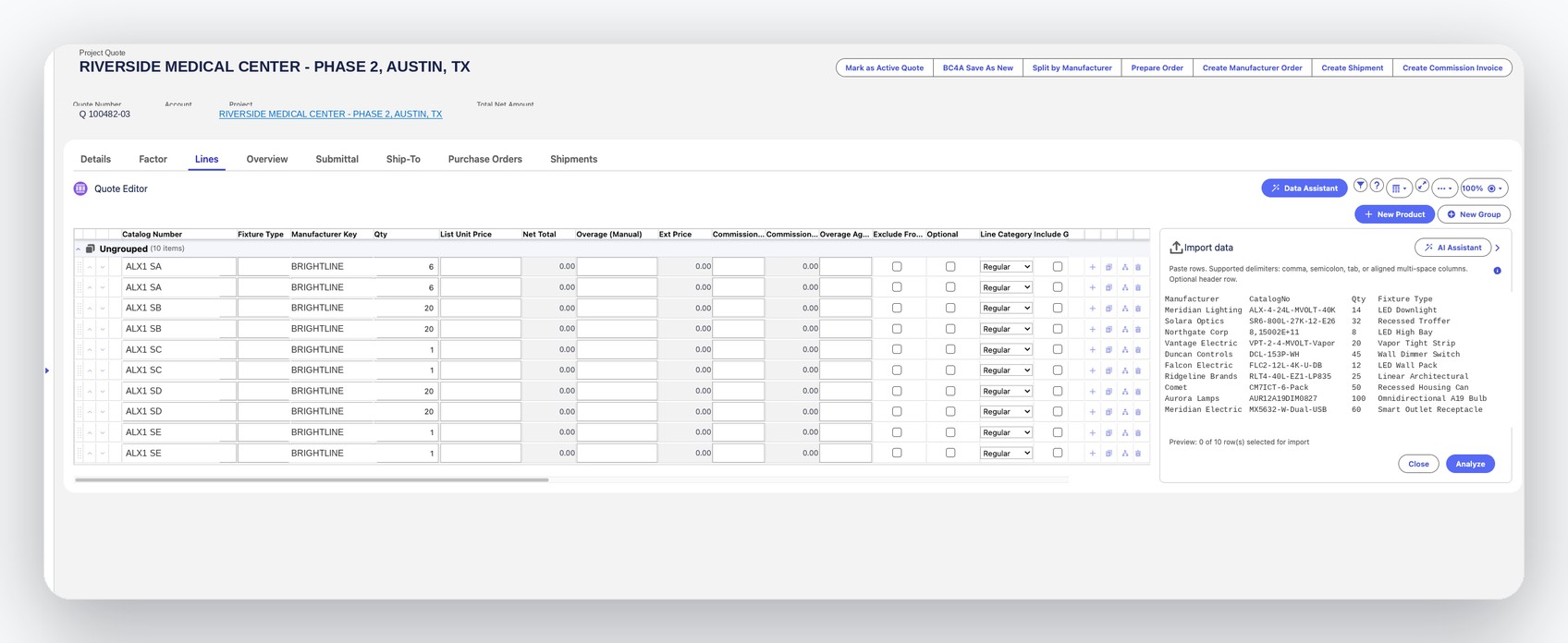1568x643 pixels.
Task: Click drag handle of first ALX1 SC row
Action: click(x=80, y=350)
